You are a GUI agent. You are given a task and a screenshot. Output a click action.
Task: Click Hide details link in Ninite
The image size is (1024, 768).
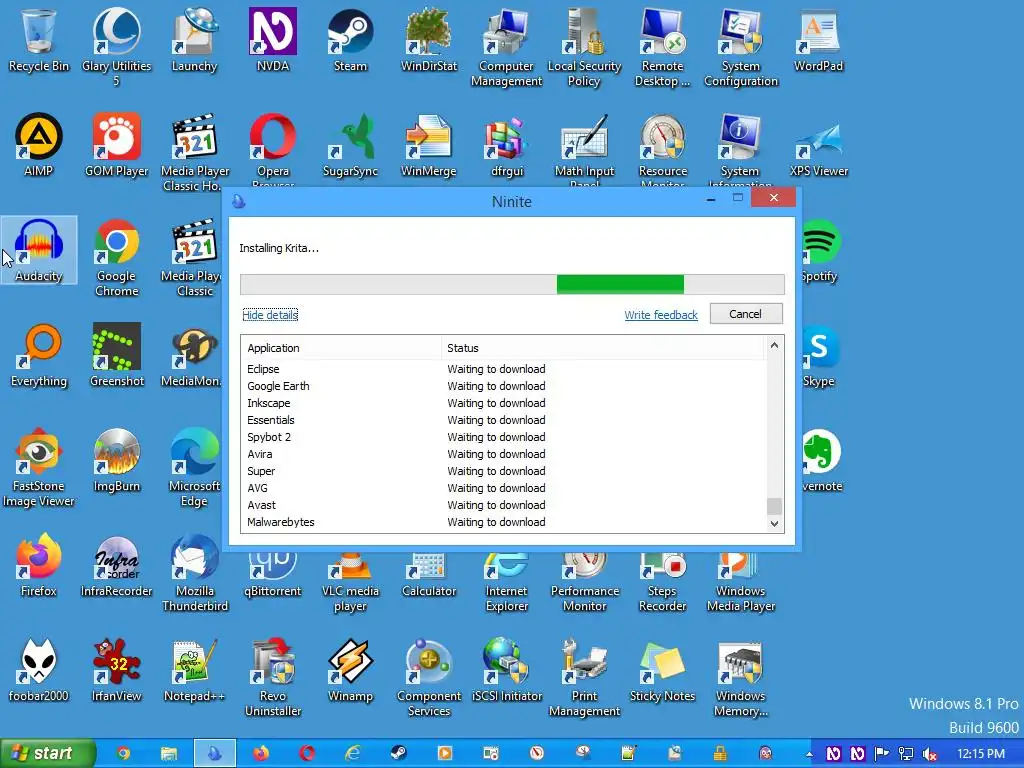tap(270, 315)
